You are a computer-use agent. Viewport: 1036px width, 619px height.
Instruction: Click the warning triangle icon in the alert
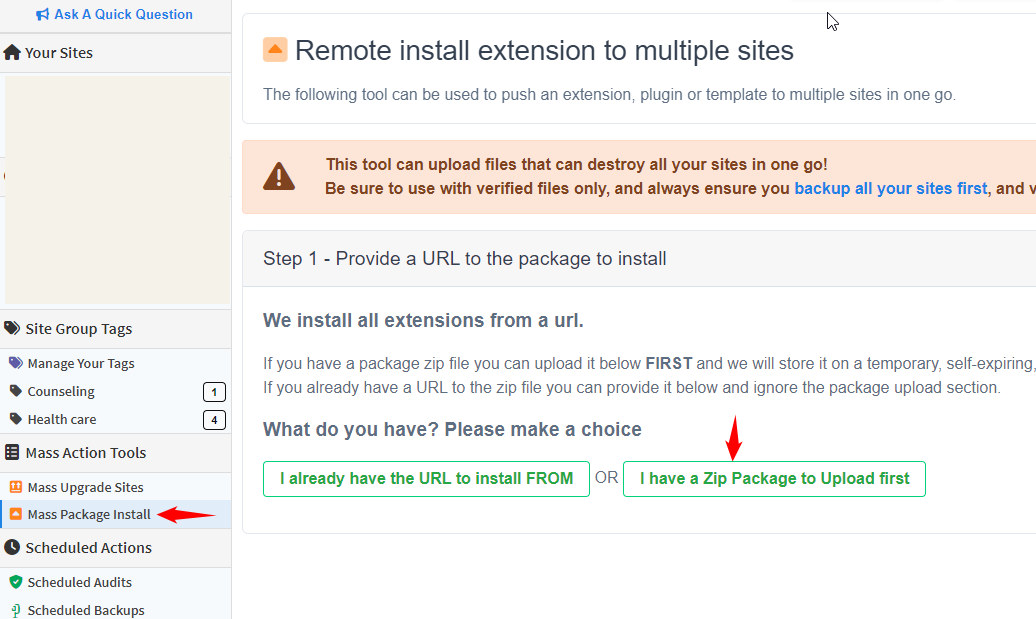pos(279,177)
